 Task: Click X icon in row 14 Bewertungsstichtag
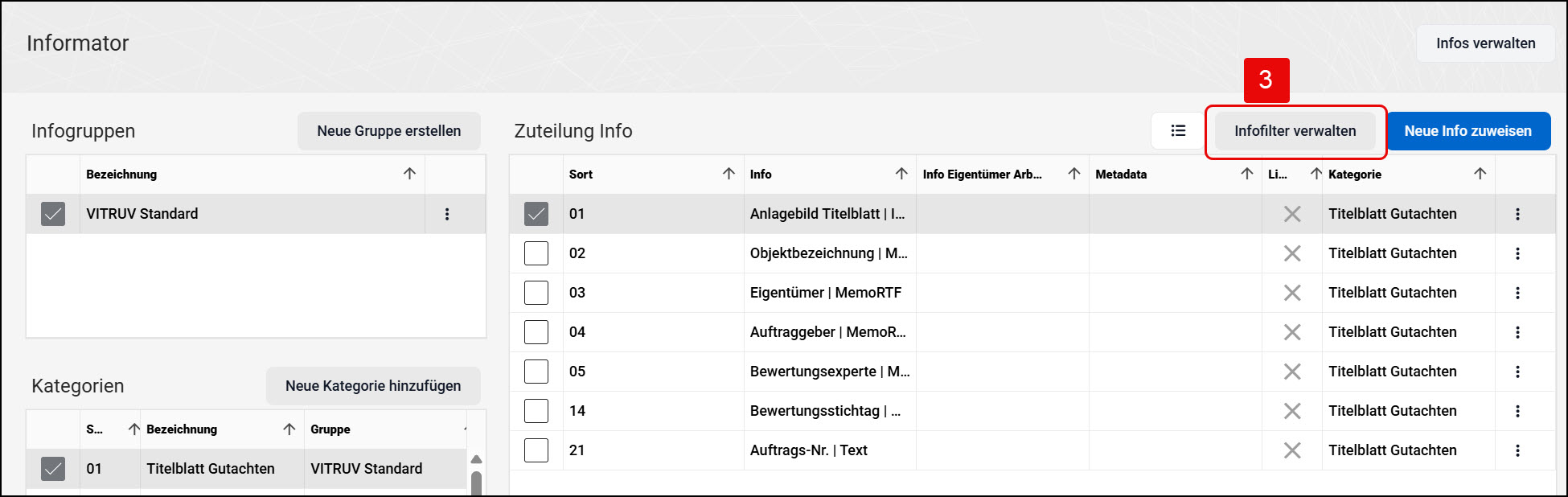click(x=1292, y=411)
